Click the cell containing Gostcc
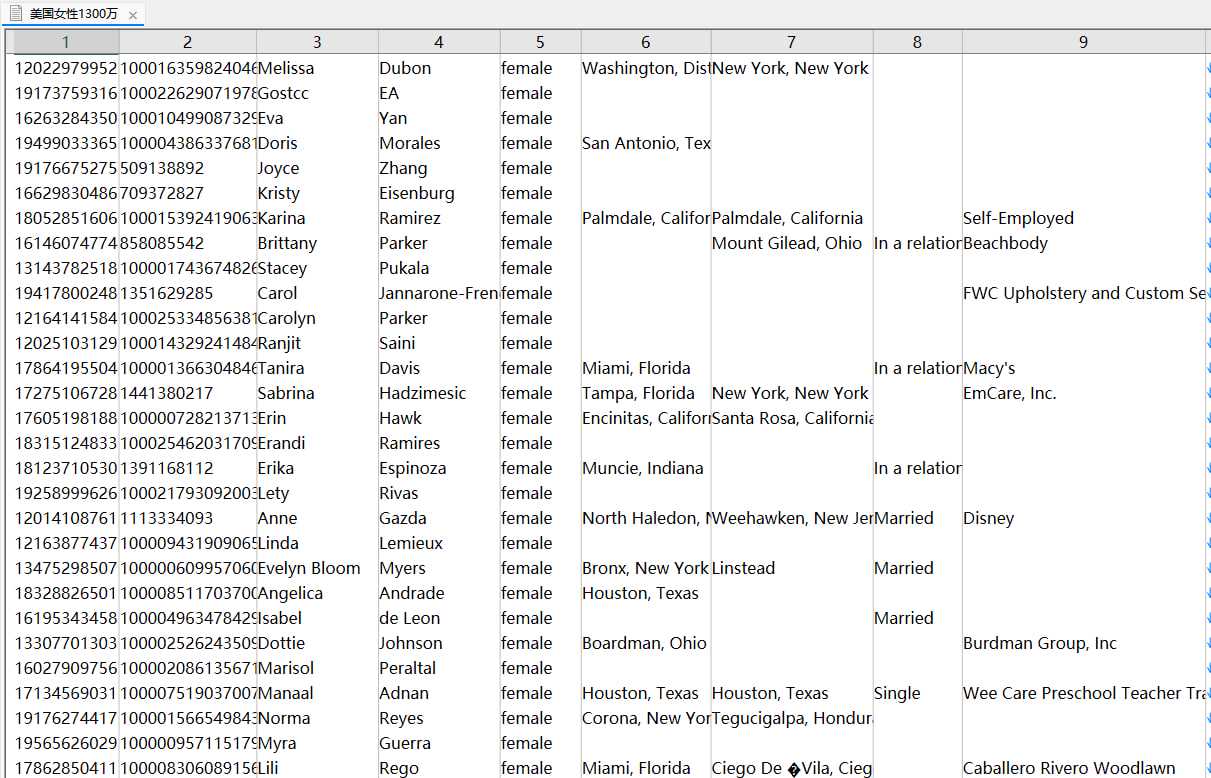 pos(318,93)
